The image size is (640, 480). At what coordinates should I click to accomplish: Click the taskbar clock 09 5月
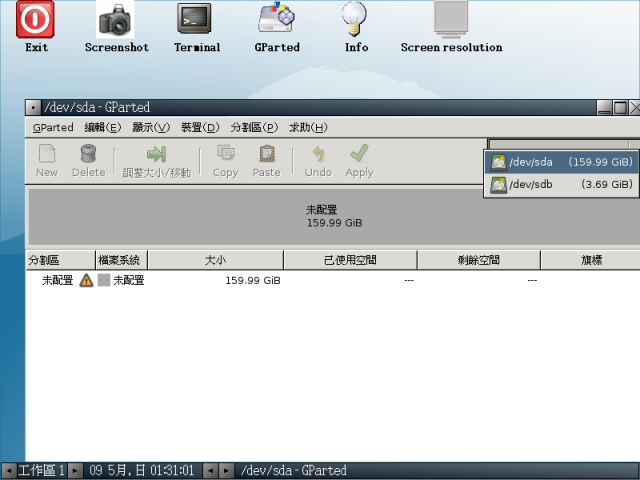click(141, 471)
